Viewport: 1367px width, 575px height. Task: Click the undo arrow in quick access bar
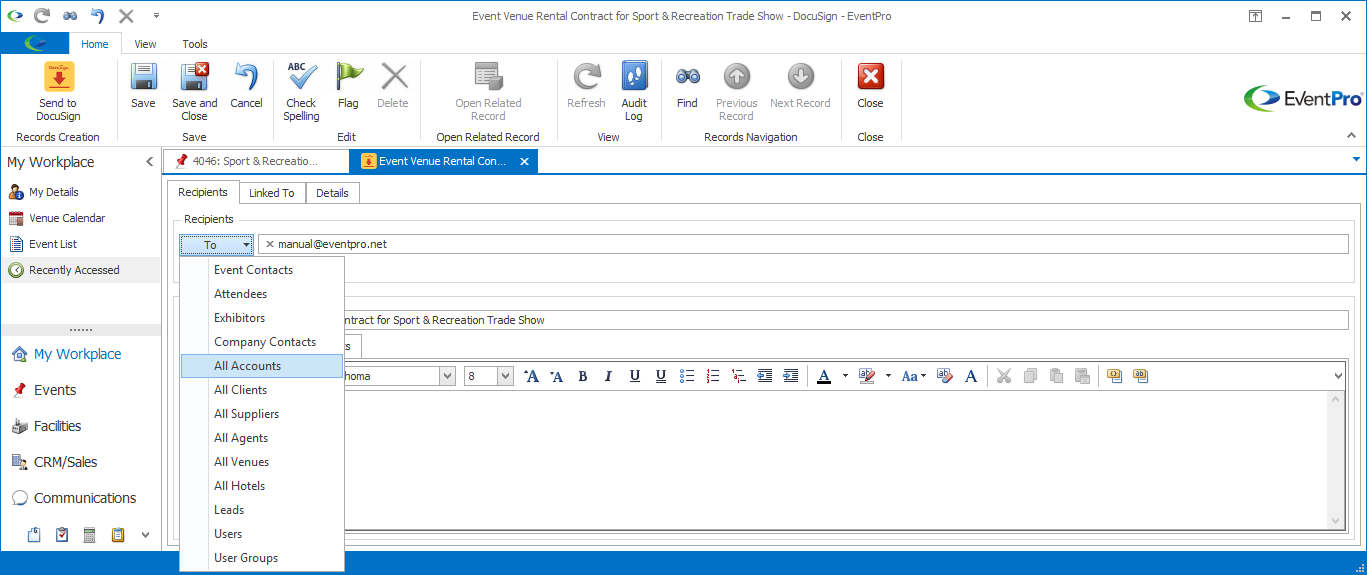tap(97, 16)
